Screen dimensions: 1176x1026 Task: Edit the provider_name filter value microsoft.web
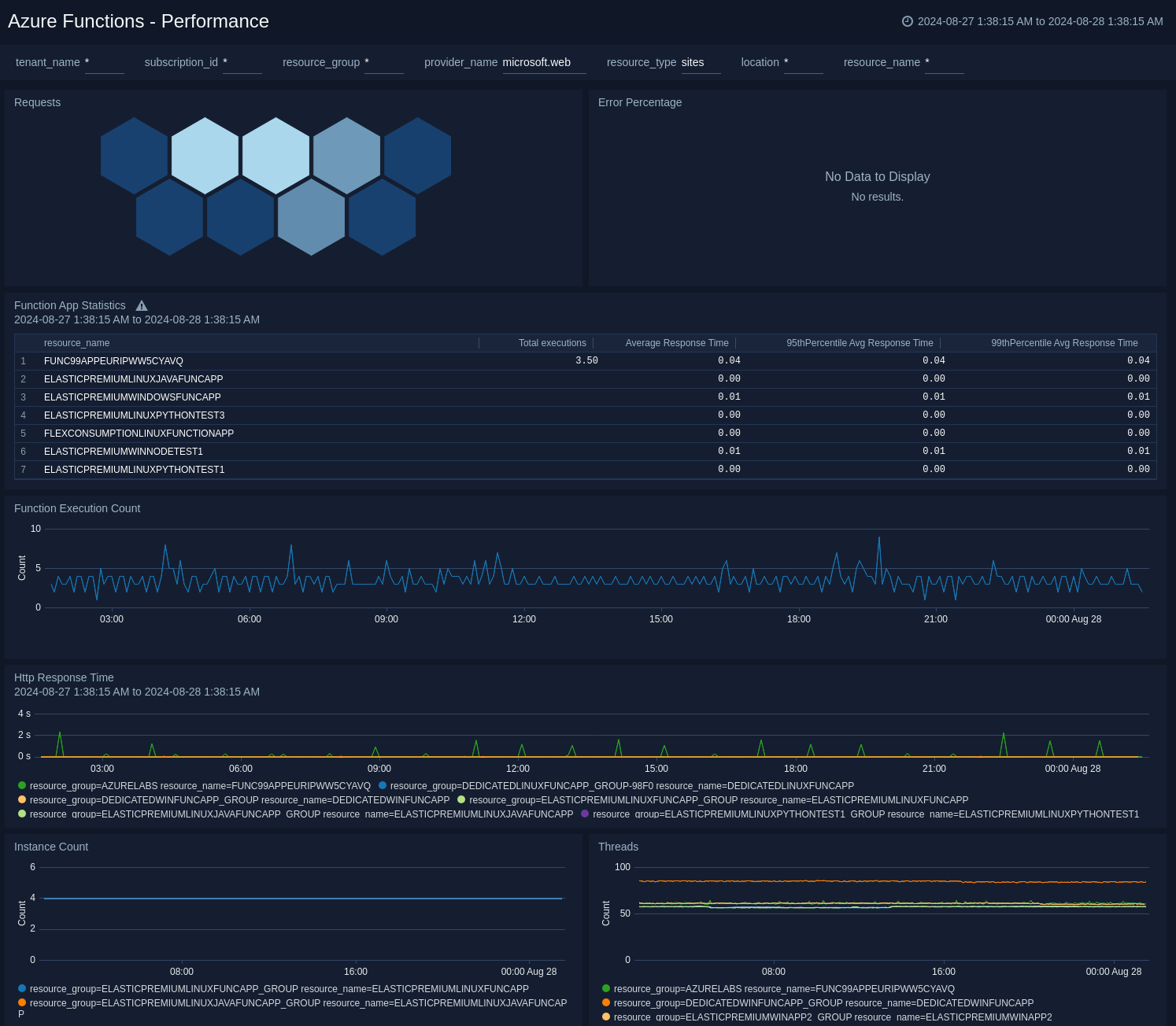click(544, 63)
